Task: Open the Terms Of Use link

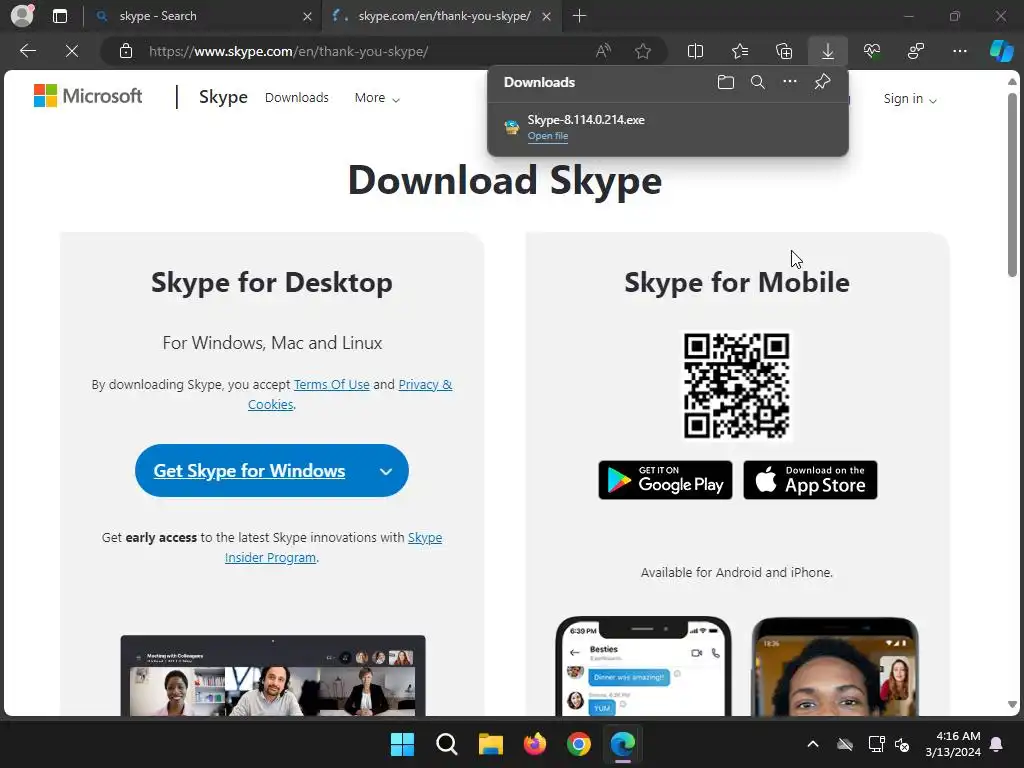Action: (332, 385)
